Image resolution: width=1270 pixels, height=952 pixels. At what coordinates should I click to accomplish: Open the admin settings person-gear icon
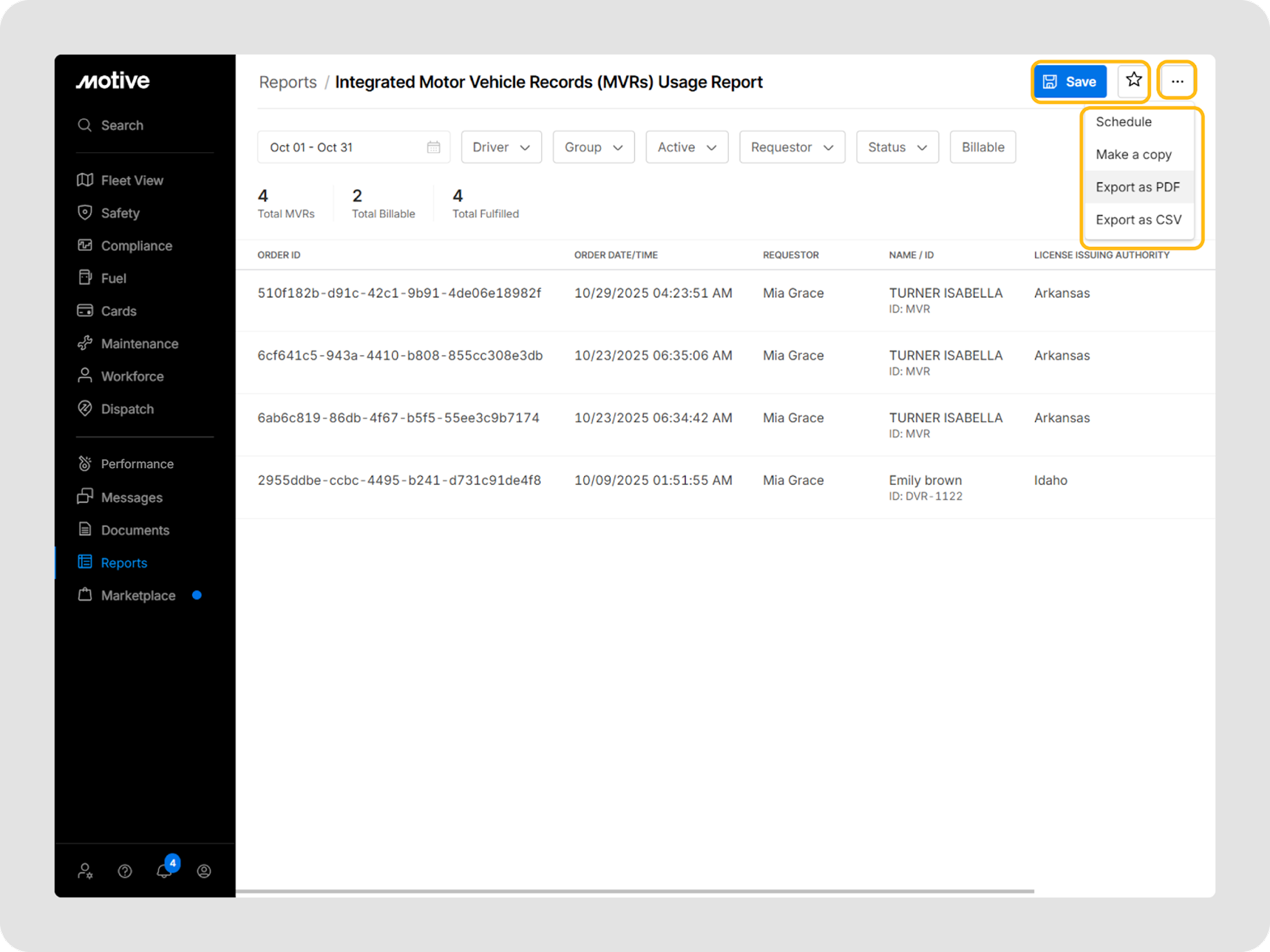(x=85, y=871)
